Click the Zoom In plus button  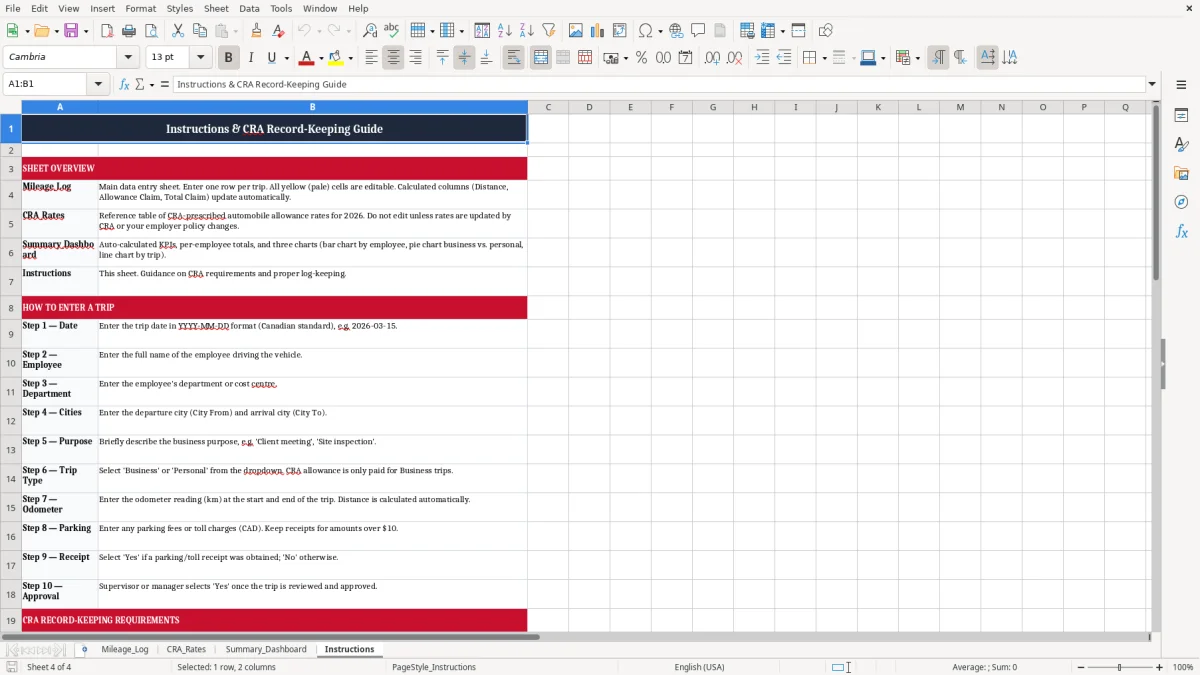tap(1159, 667)
